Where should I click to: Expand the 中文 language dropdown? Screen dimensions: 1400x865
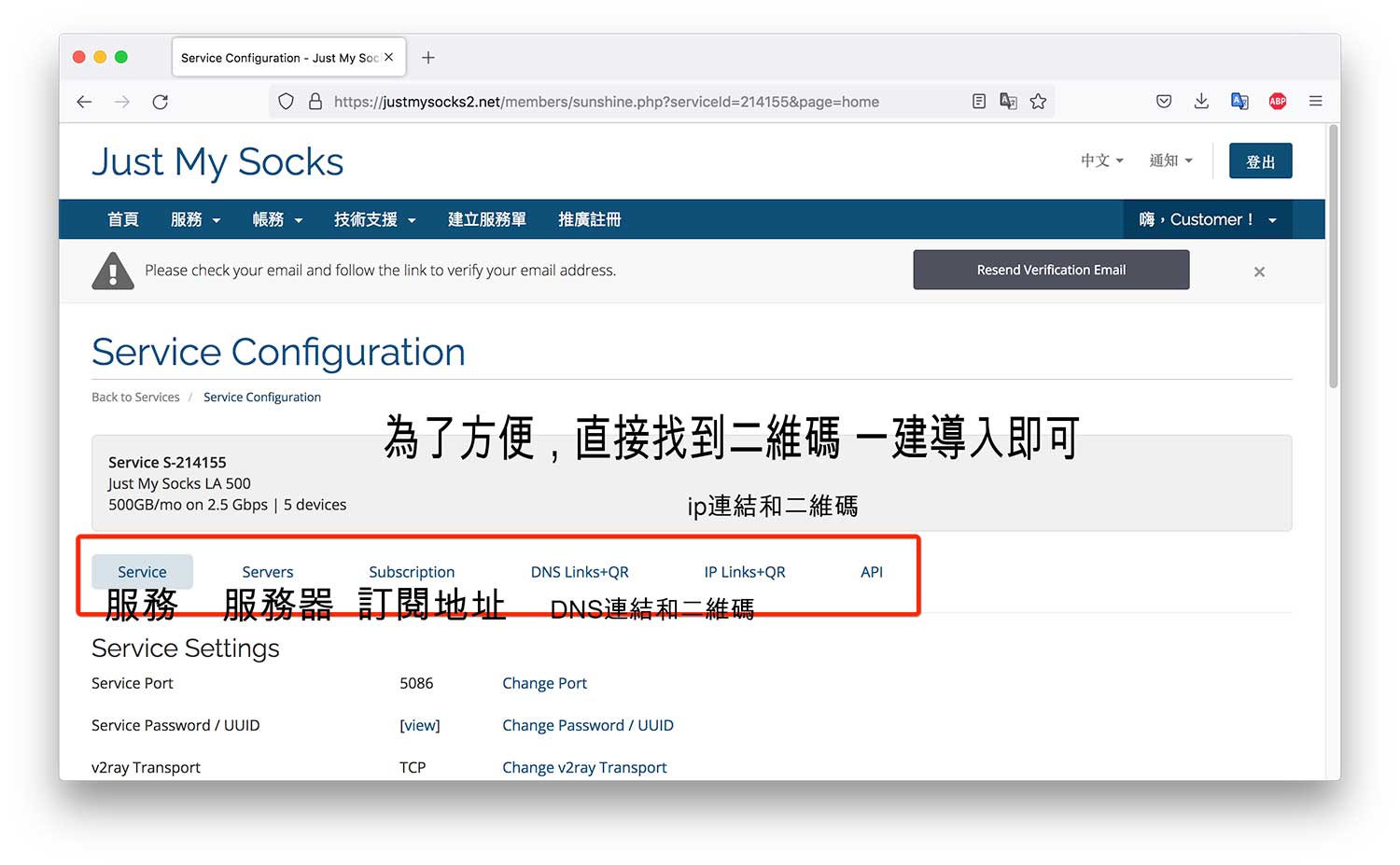(x=1101, y=160)
